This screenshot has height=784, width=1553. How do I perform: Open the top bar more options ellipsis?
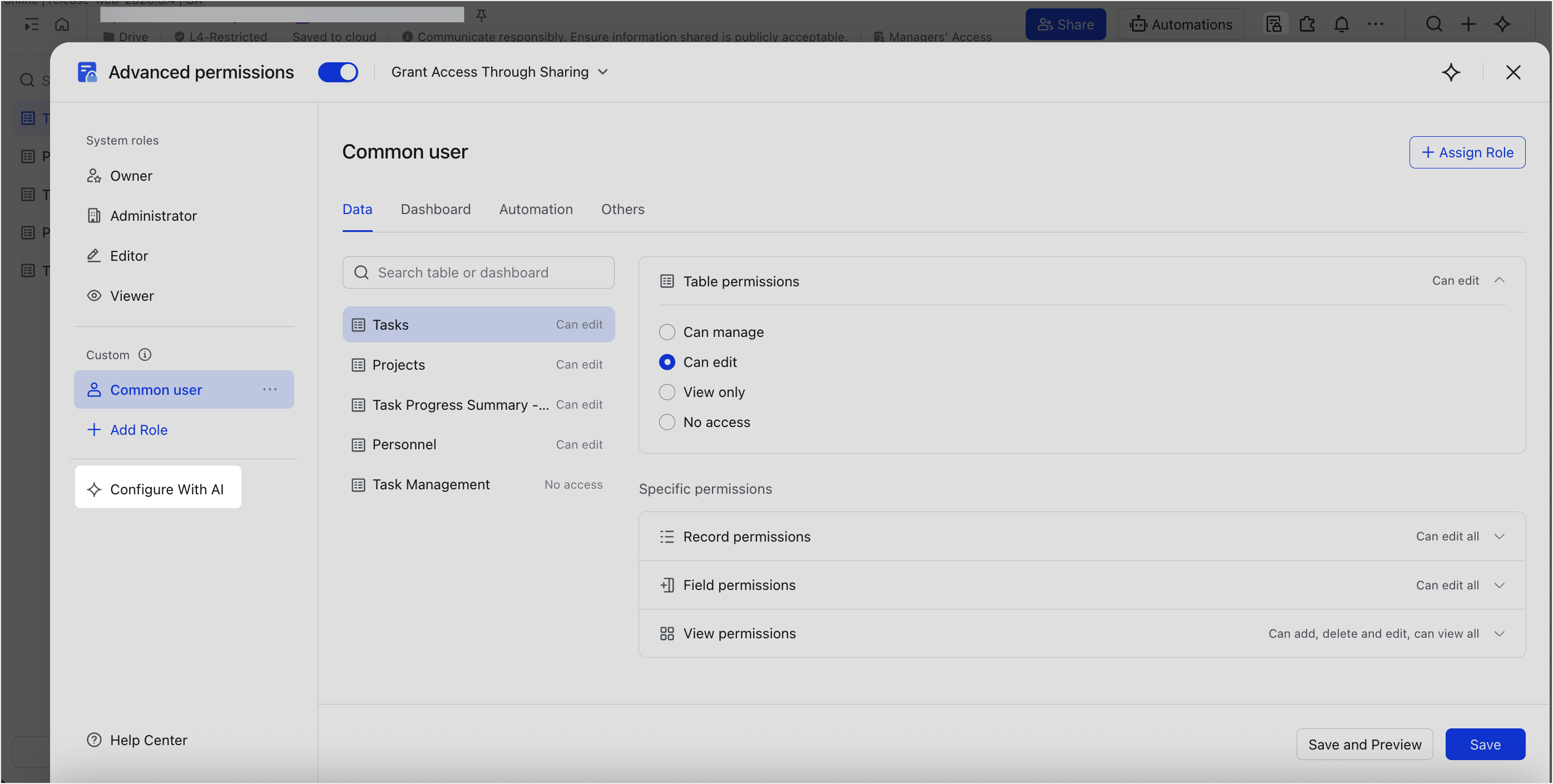[x=1374, y=24]
